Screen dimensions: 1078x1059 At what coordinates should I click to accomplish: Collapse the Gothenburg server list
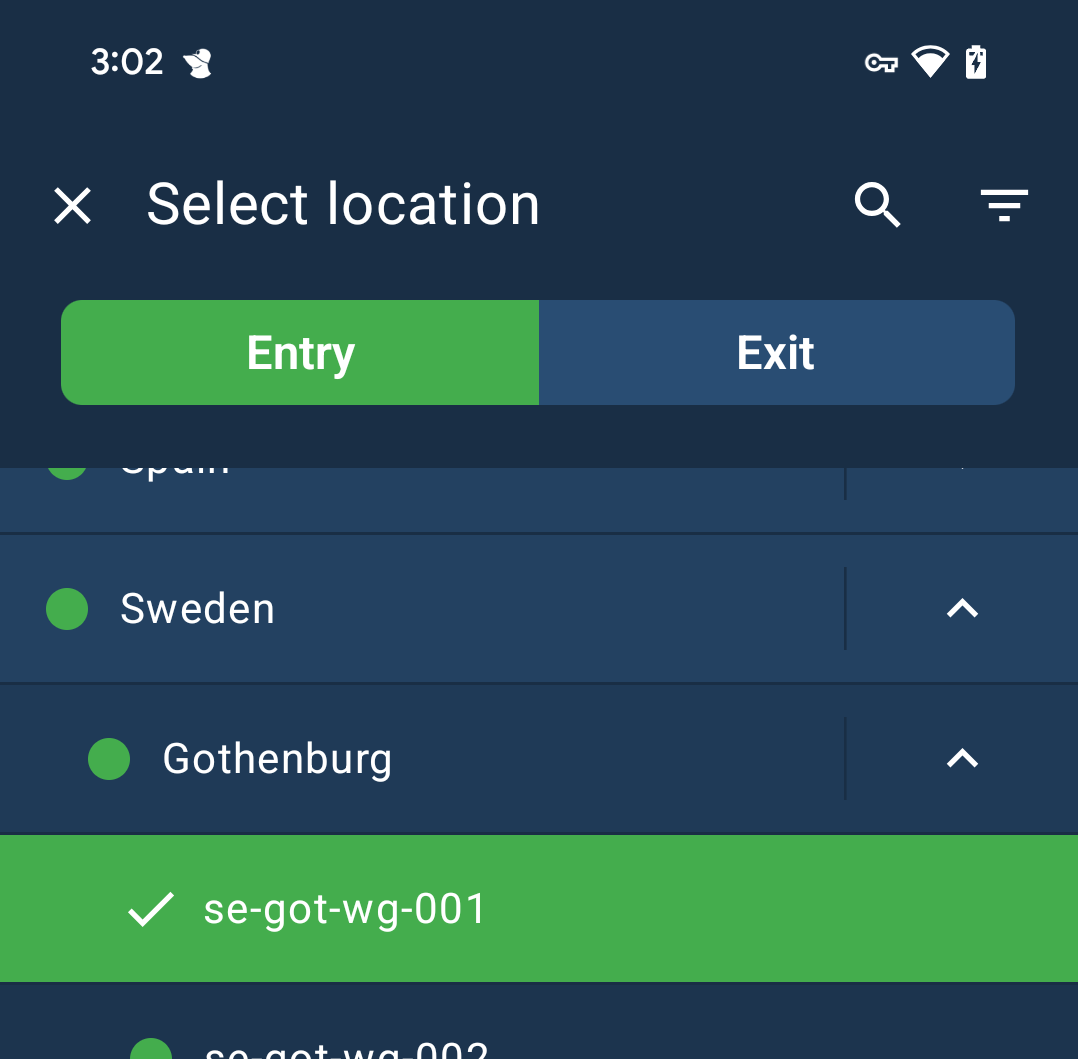[x=961, y=758]
